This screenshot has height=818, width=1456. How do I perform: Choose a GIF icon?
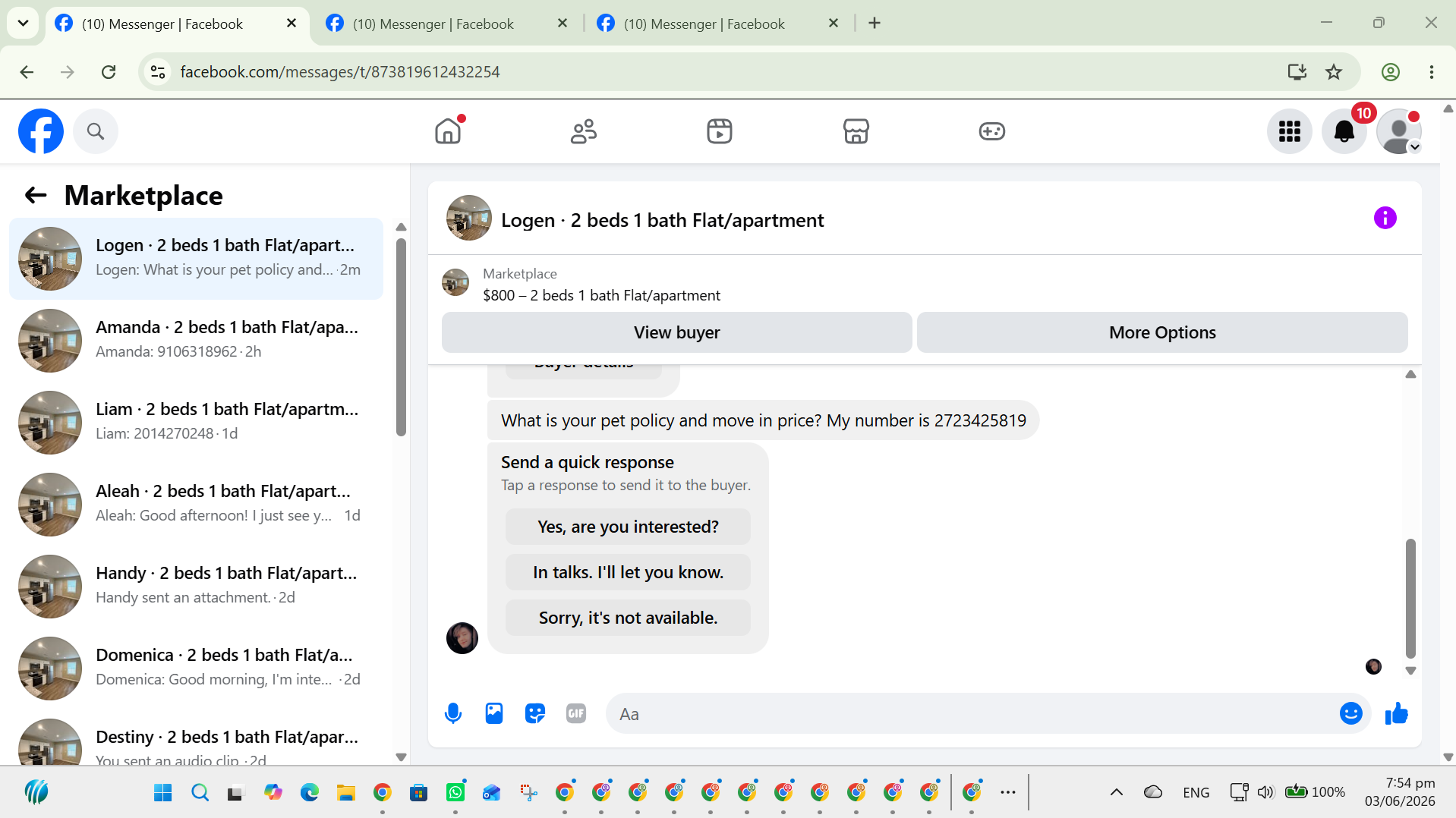coord(576,713)
